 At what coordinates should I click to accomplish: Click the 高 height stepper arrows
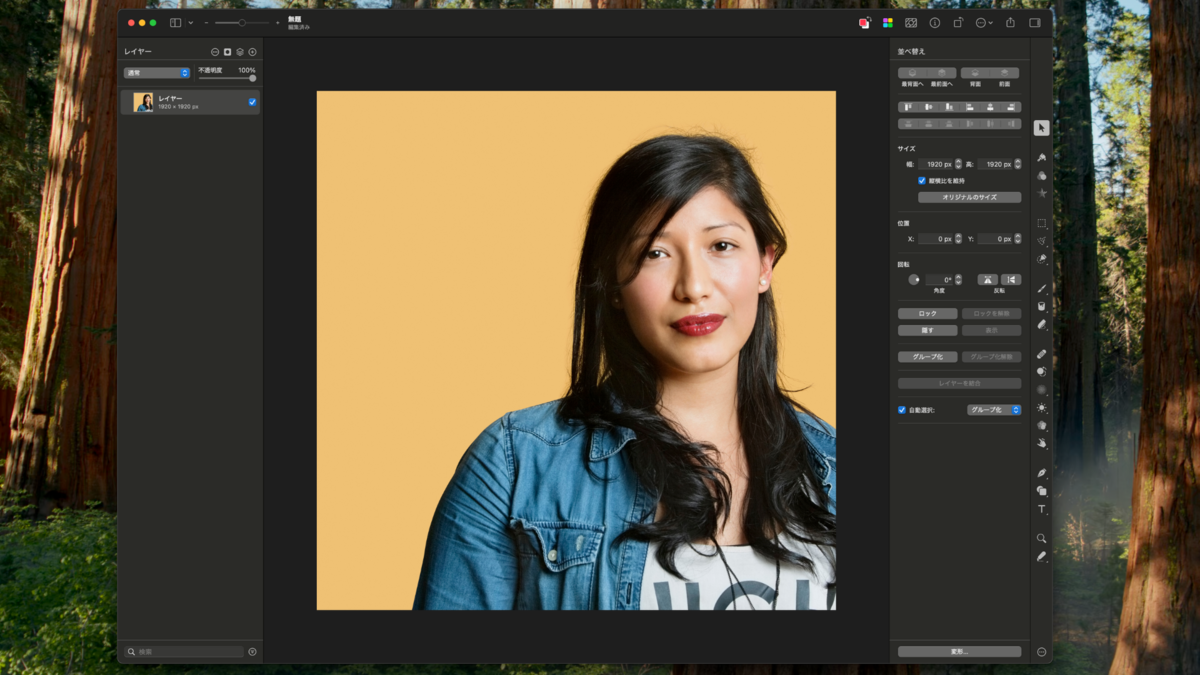tap(1018, 164)
